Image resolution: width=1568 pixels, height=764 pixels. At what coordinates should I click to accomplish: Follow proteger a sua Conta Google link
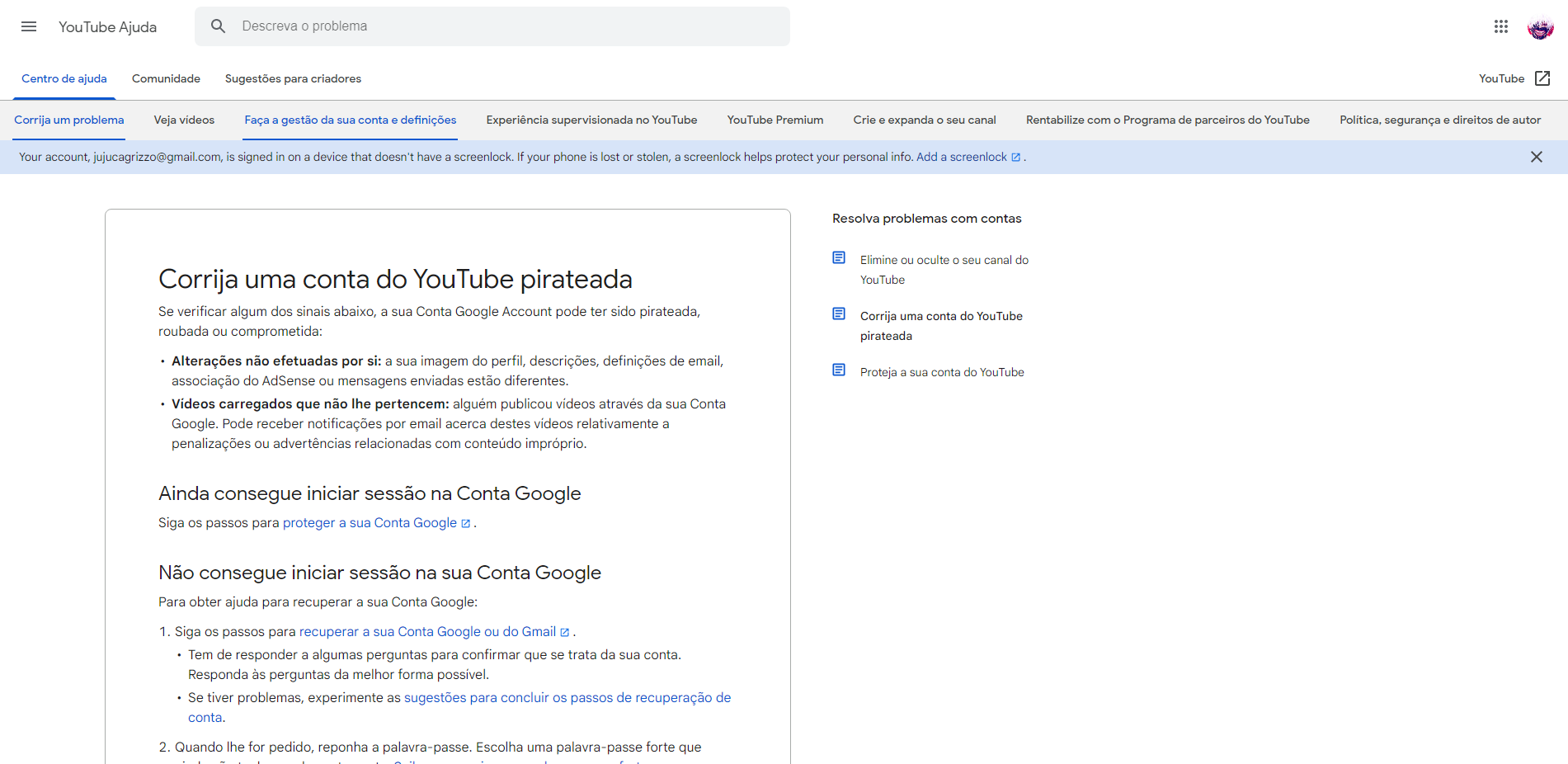(x=370, y=523)
